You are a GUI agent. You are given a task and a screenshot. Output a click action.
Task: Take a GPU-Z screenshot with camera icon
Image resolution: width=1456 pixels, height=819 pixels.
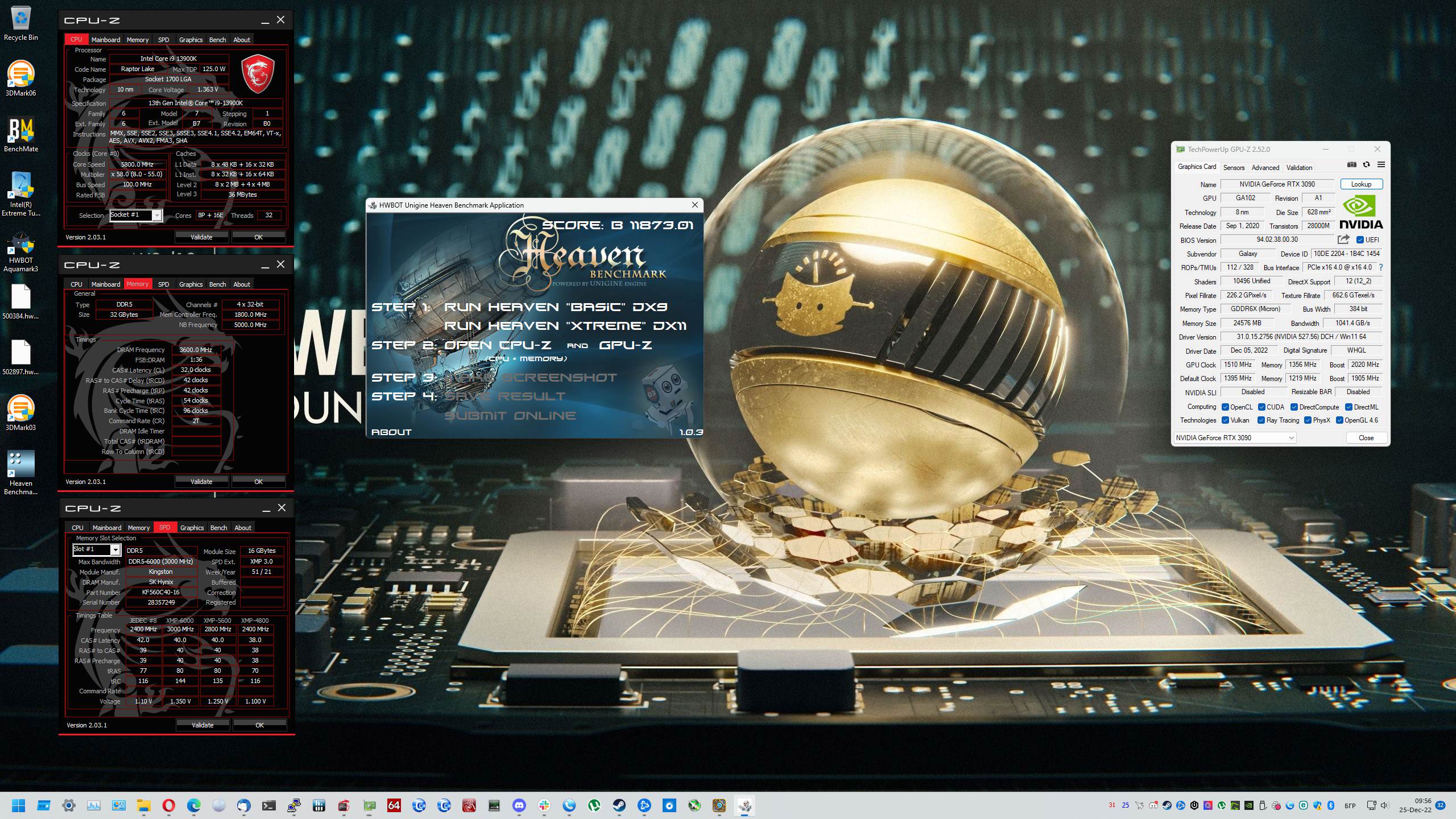[1351, 165]
